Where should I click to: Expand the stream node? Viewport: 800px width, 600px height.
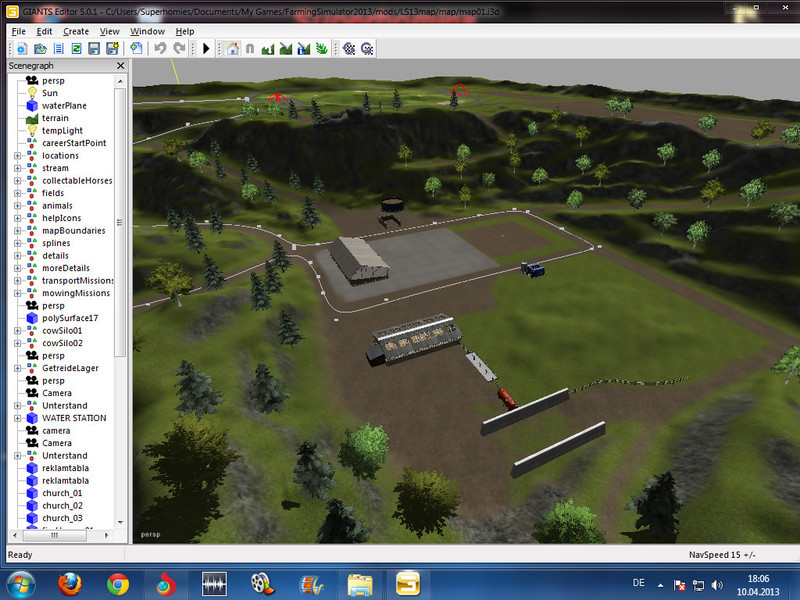(x=17, y=168)
